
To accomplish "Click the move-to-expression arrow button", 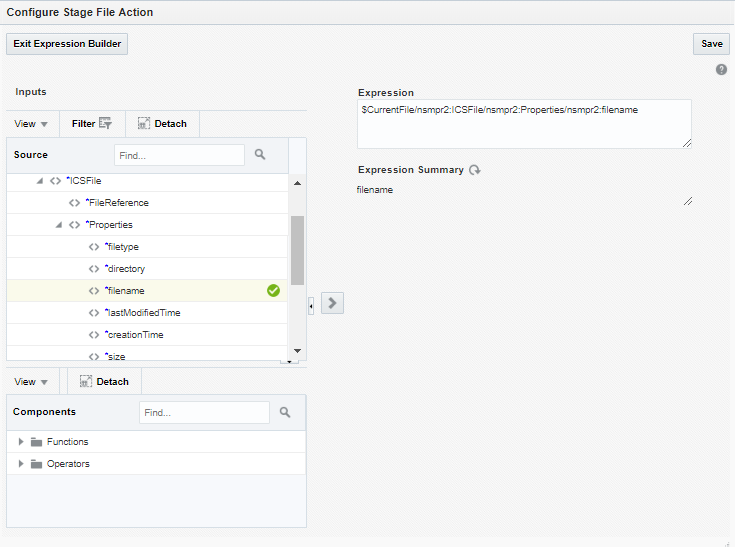I will [x=333, y=303].
